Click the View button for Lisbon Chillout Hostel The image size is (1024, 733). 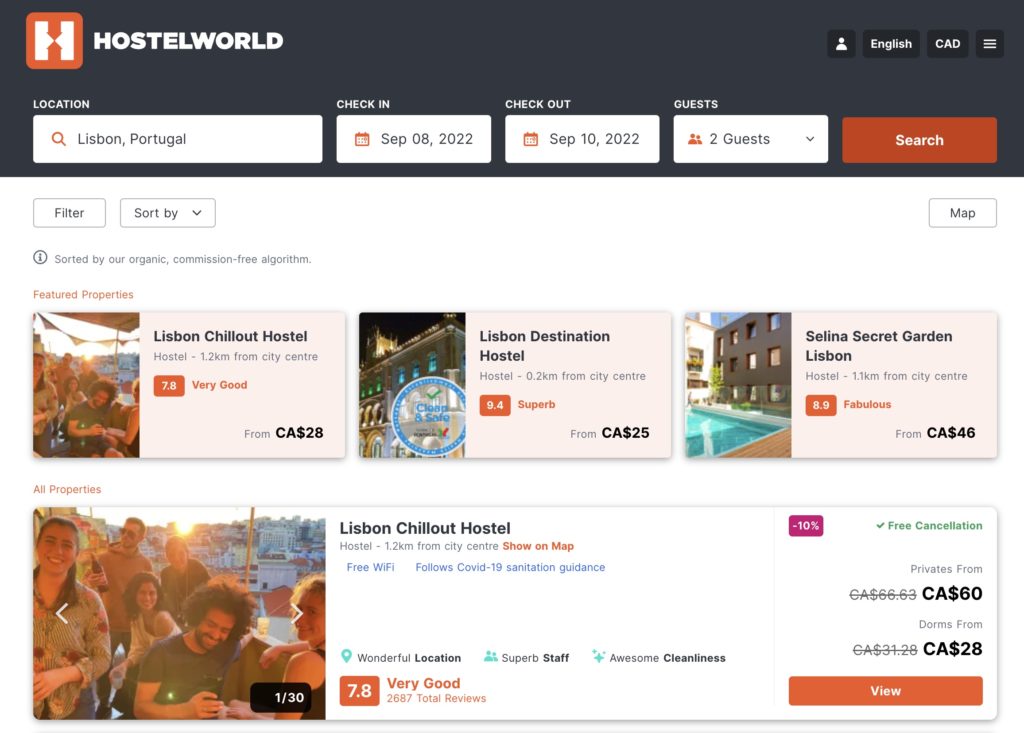885,690
